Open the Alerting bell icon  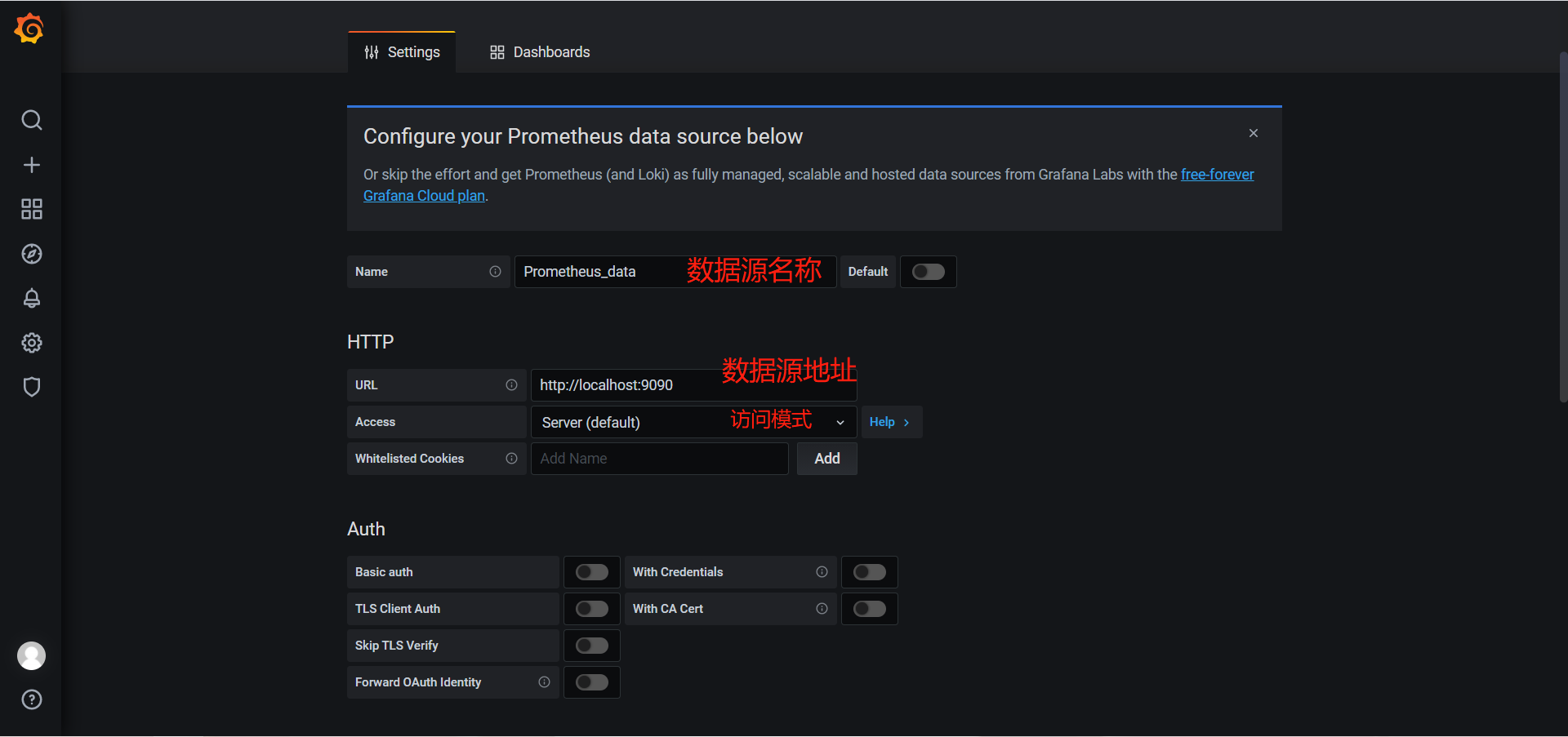point(31,298)
